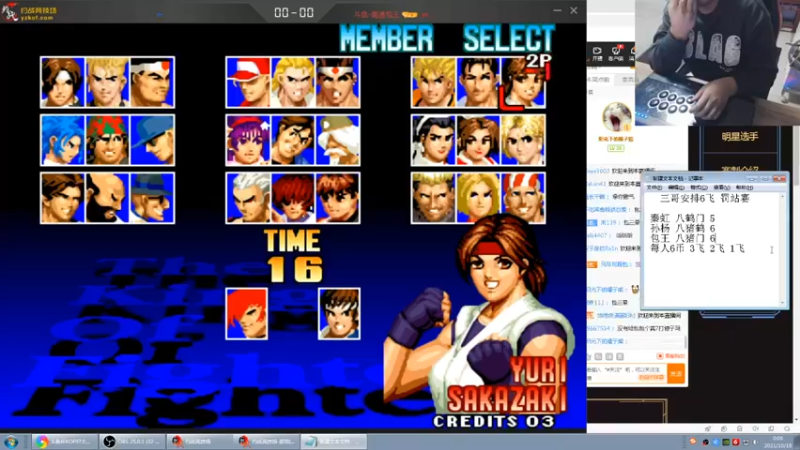
Task: Pick red-haired Shermie's portrait
Action: coord(293,198)
